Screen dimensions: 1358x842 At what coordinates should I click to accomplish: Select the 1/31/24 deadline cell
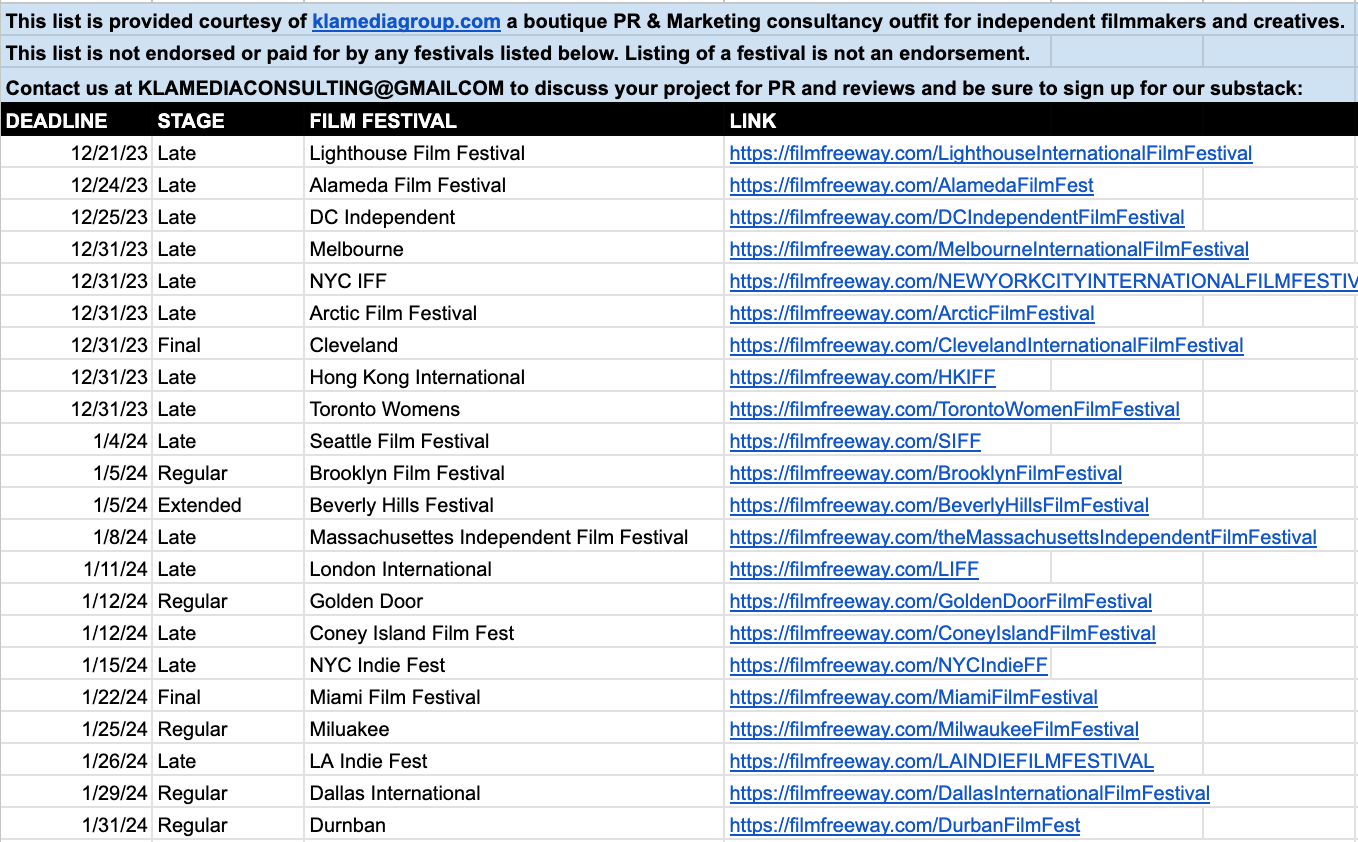click(x=76, y=825)
